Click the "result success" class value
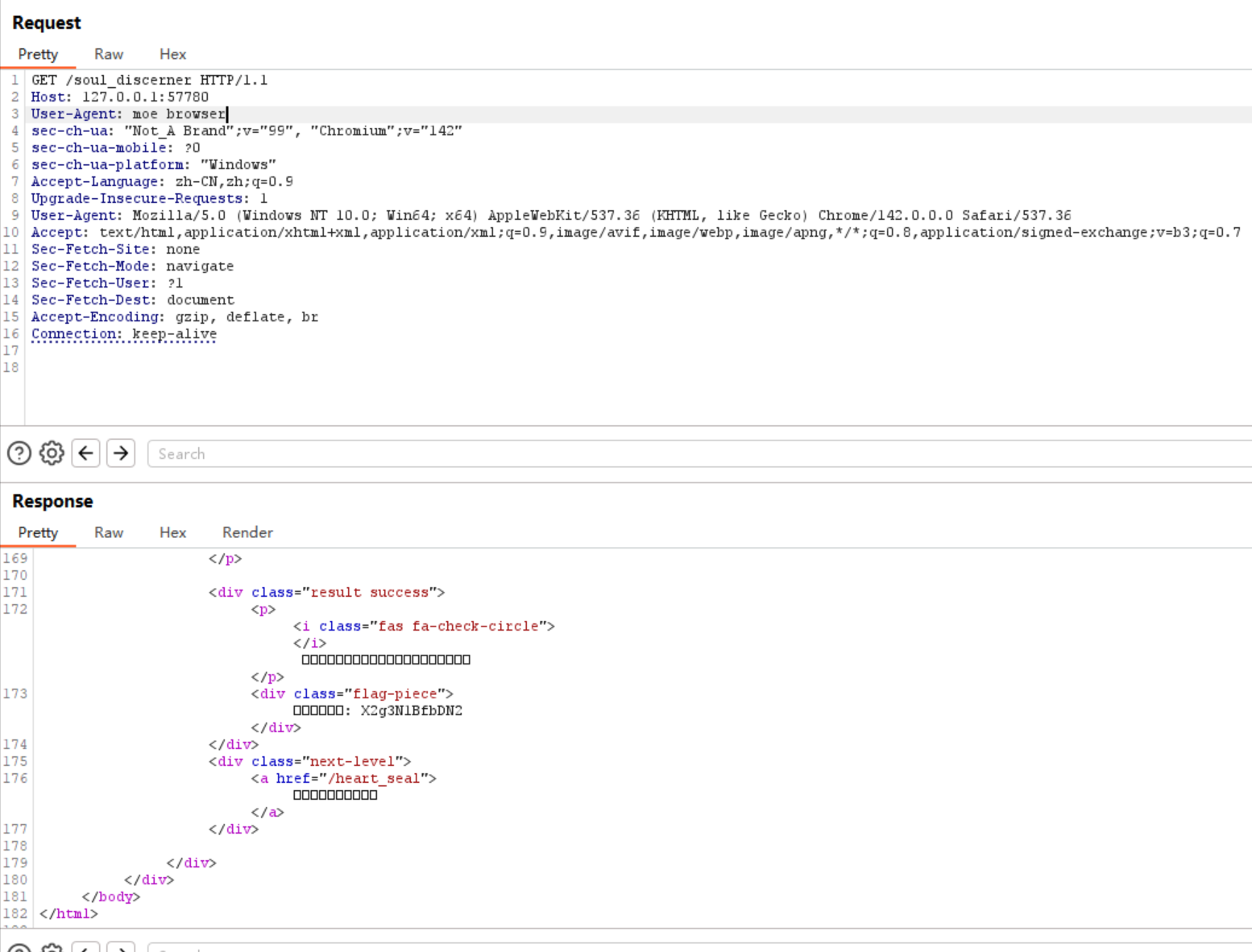Image resolution: width=1252 pixels, height=952 pixels. tap(370, 592)
